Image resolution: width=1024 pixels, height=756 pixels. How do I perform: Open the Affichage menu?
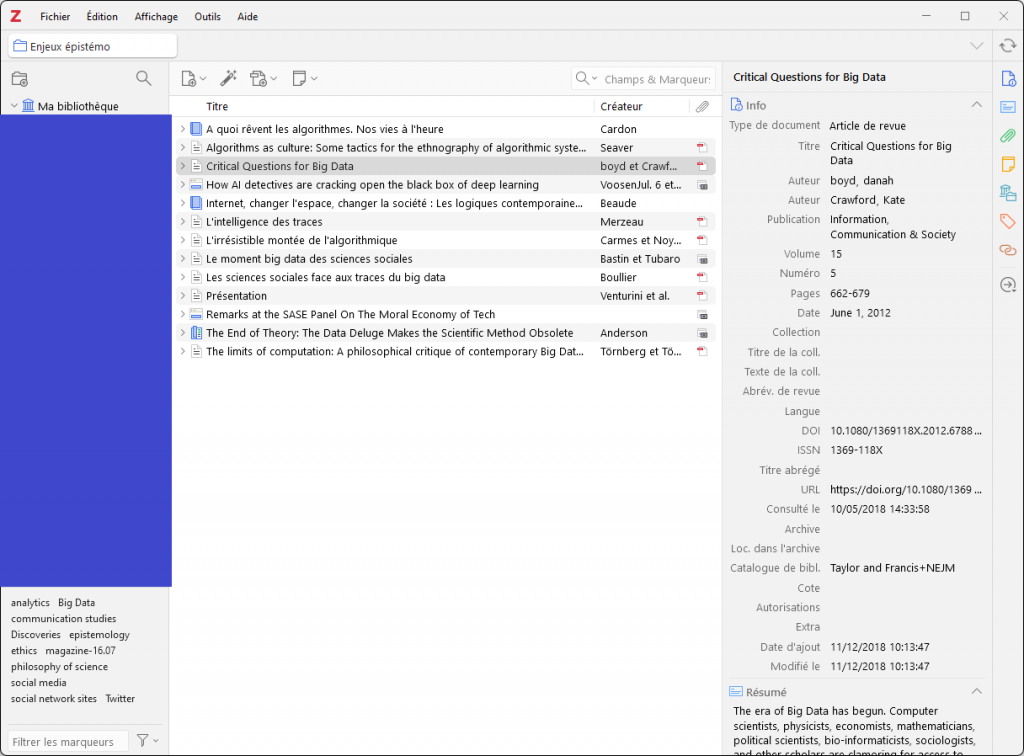[x=156, y=16]
